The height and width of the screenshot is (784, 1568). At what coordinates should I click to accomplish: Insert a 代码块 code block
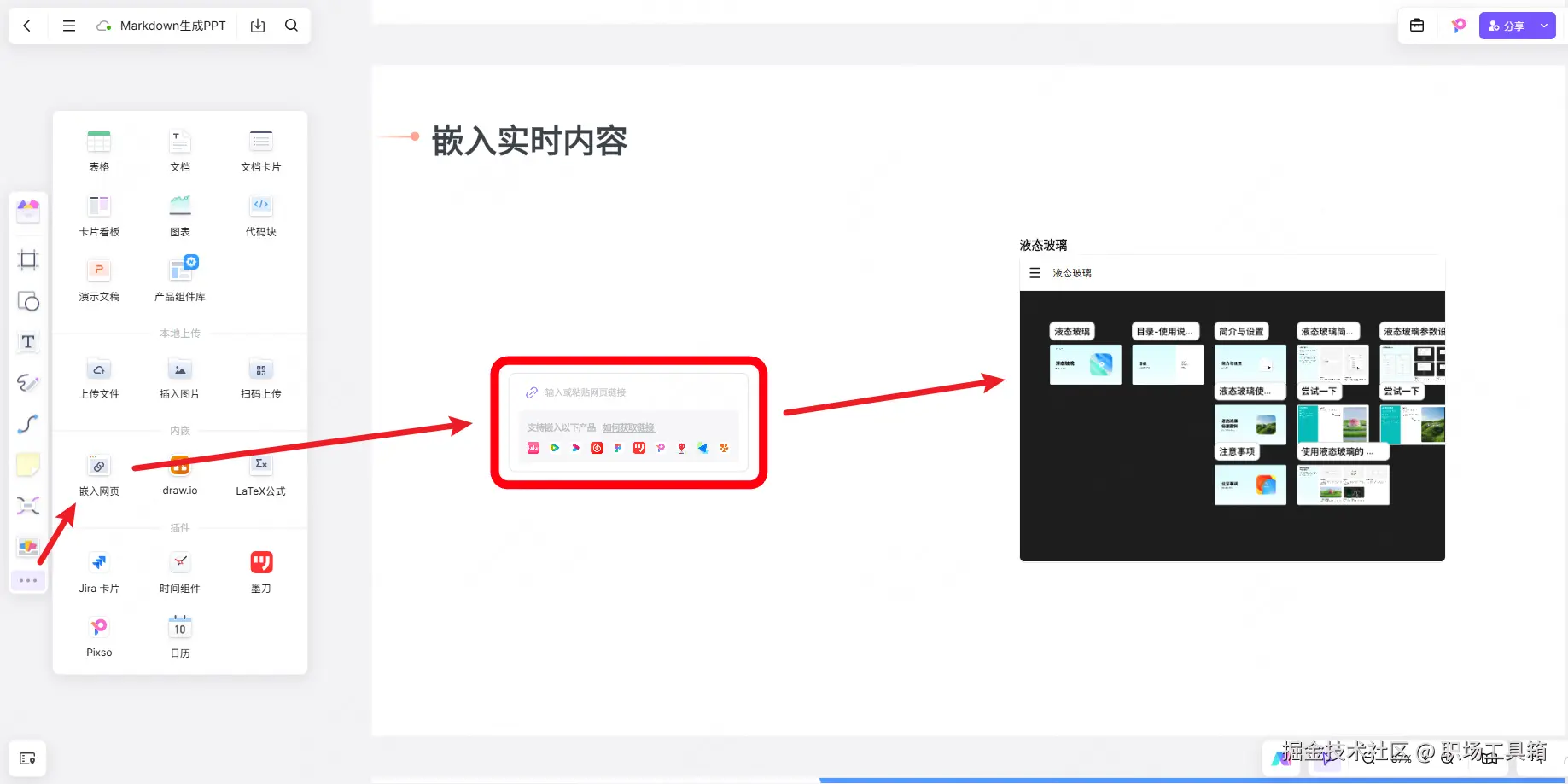(x=260, y=216)
